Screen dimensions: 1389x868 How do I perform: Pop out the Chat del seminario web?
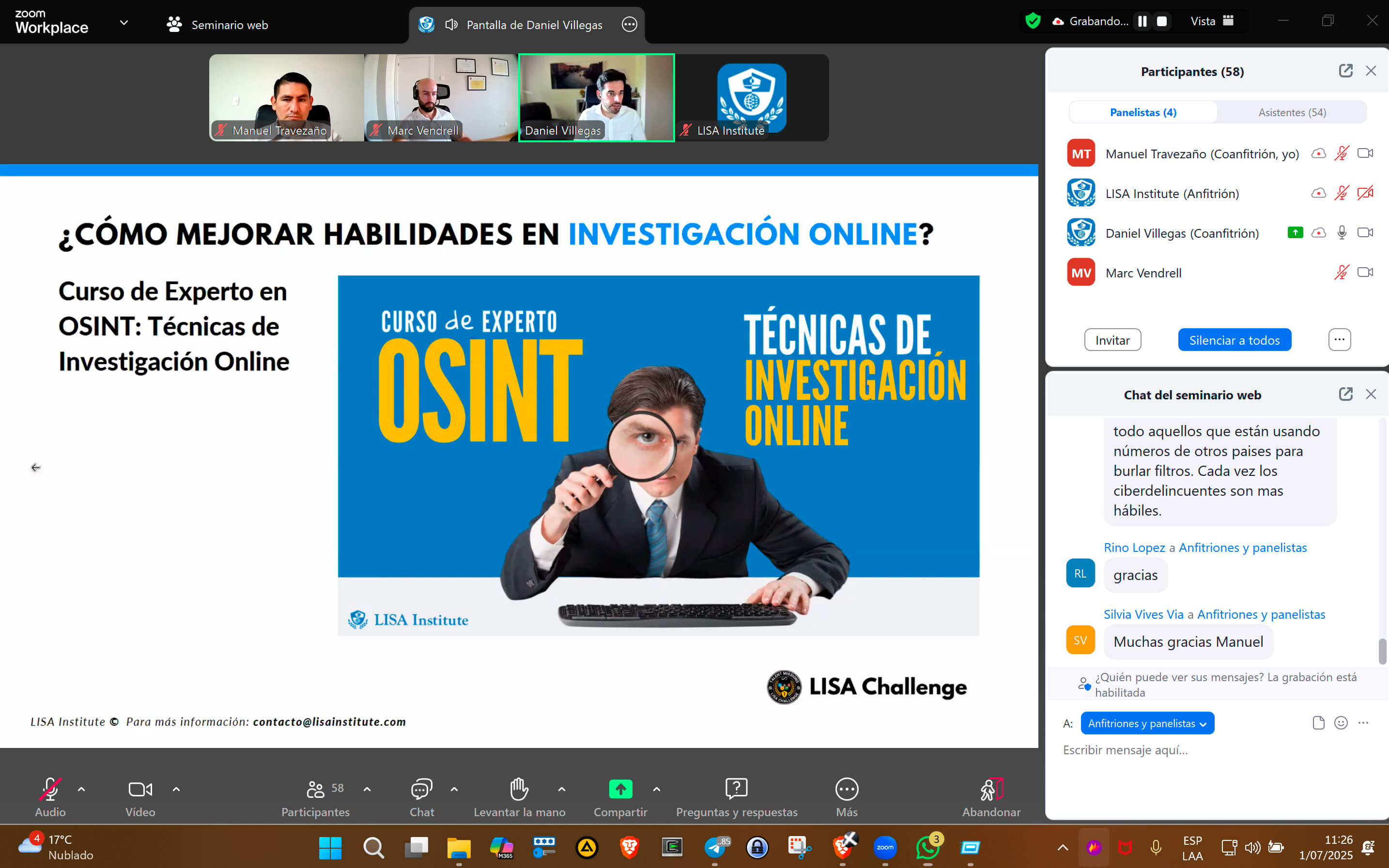tap(1345, 394)
